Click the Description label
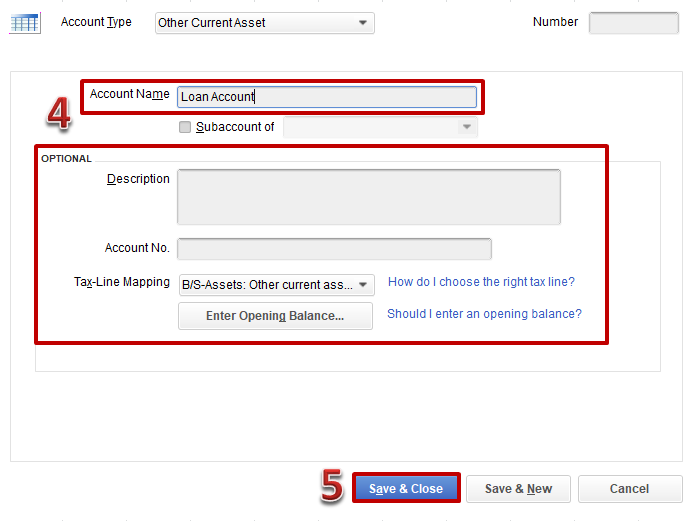 138,179
